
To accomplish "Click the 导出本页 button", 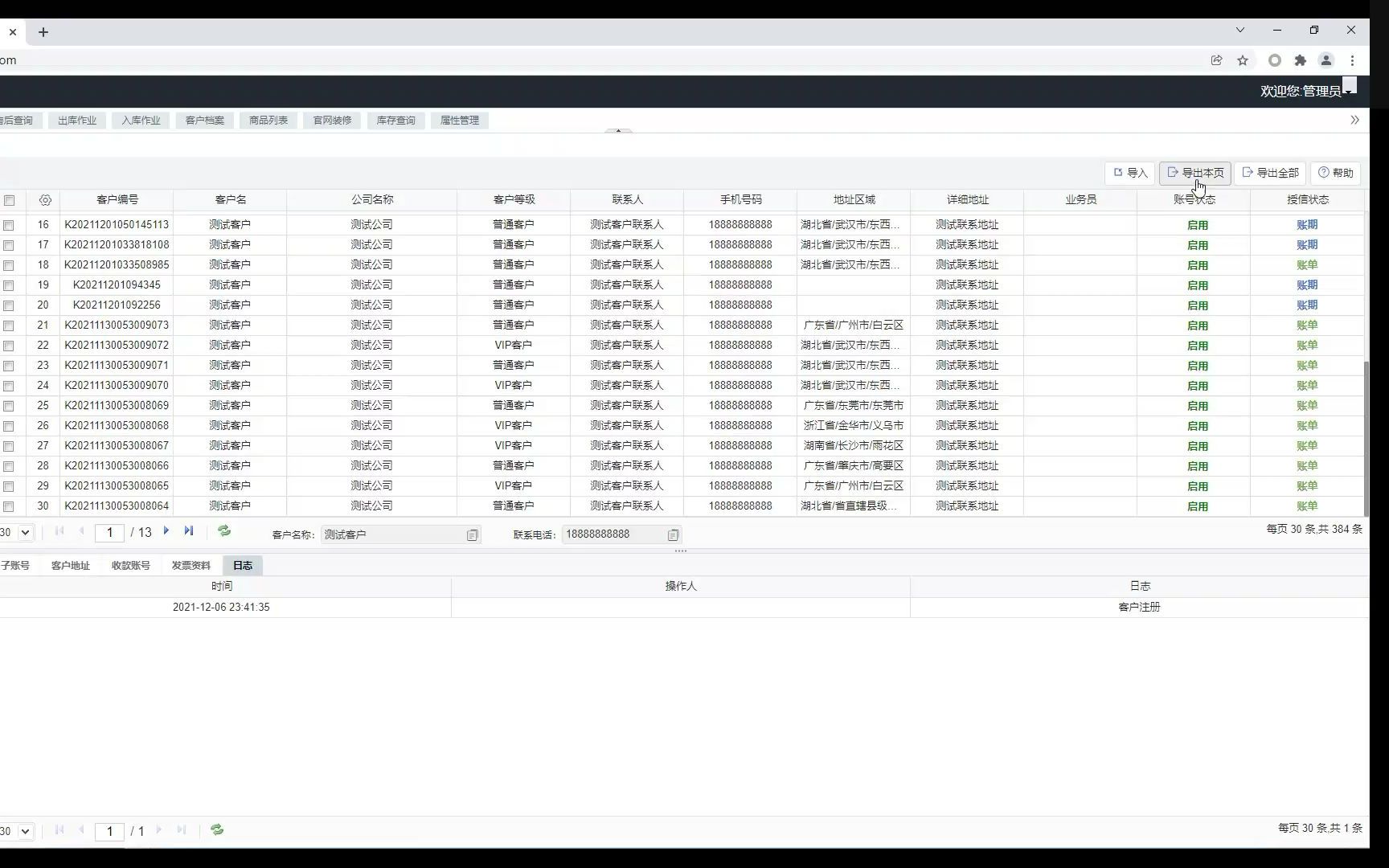I will 1194,173.
